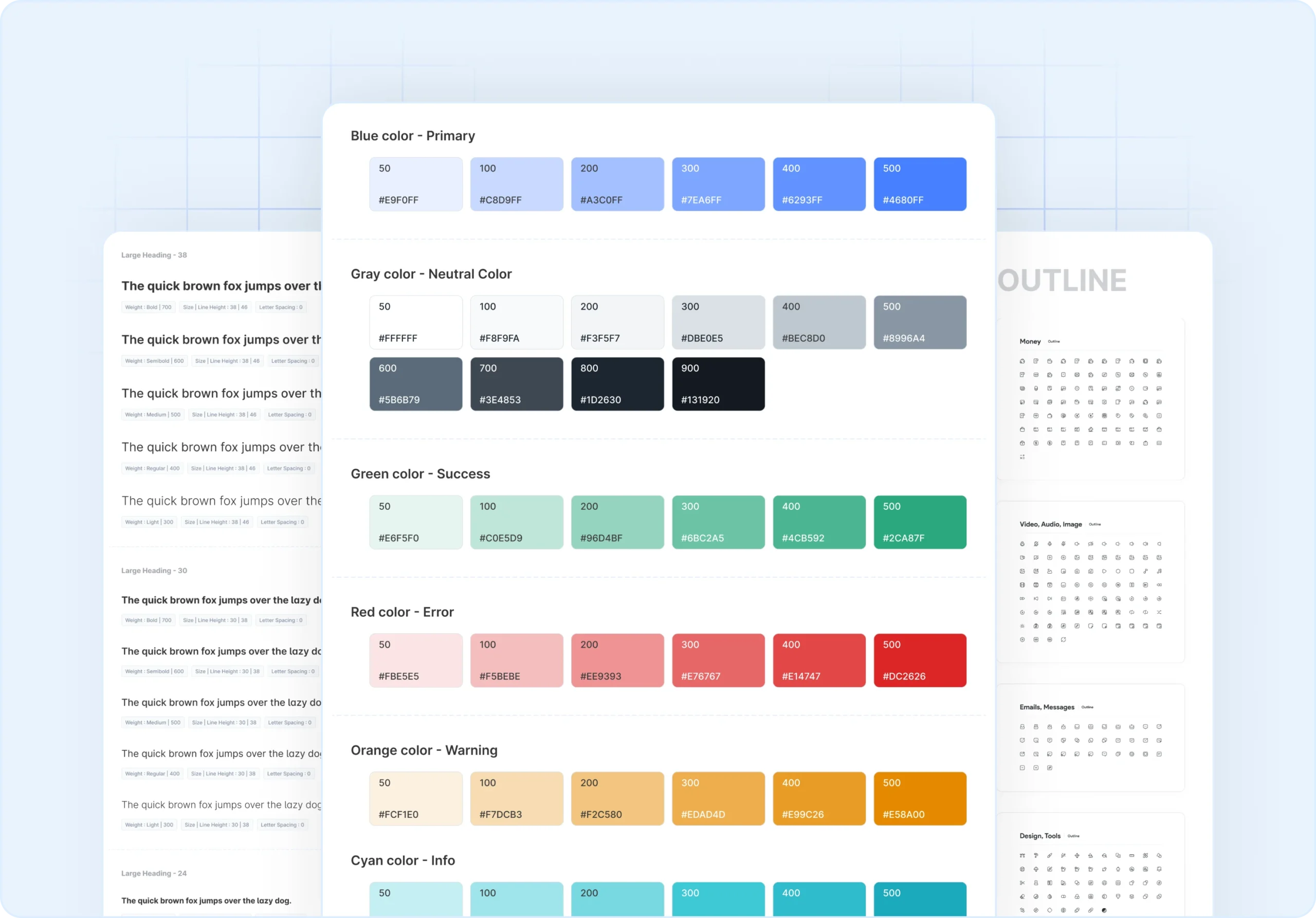
Task: Select the plain play triangle icon
Action: 1105,572
